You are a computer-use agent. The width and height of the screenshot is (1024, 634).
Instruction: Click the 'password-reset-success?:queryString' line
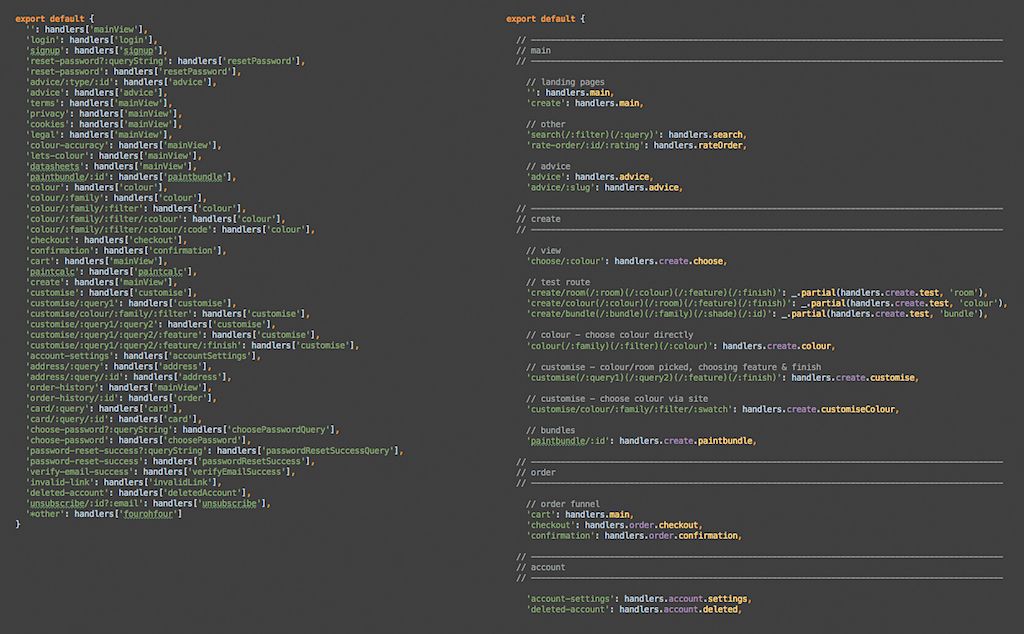[214, 451]
